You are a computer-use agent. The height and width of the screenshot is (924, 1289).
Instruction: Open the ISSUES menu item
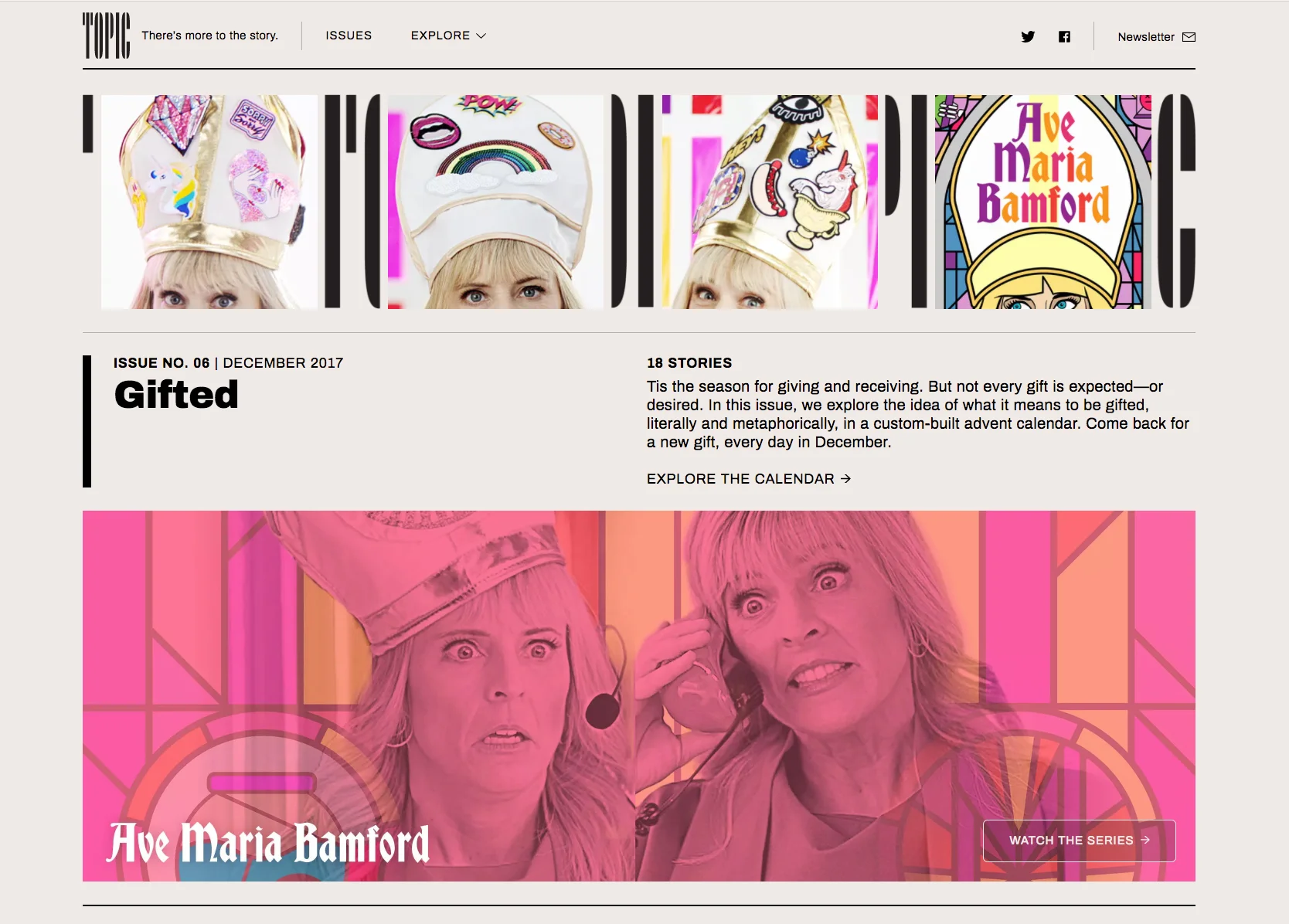point(349,36)
